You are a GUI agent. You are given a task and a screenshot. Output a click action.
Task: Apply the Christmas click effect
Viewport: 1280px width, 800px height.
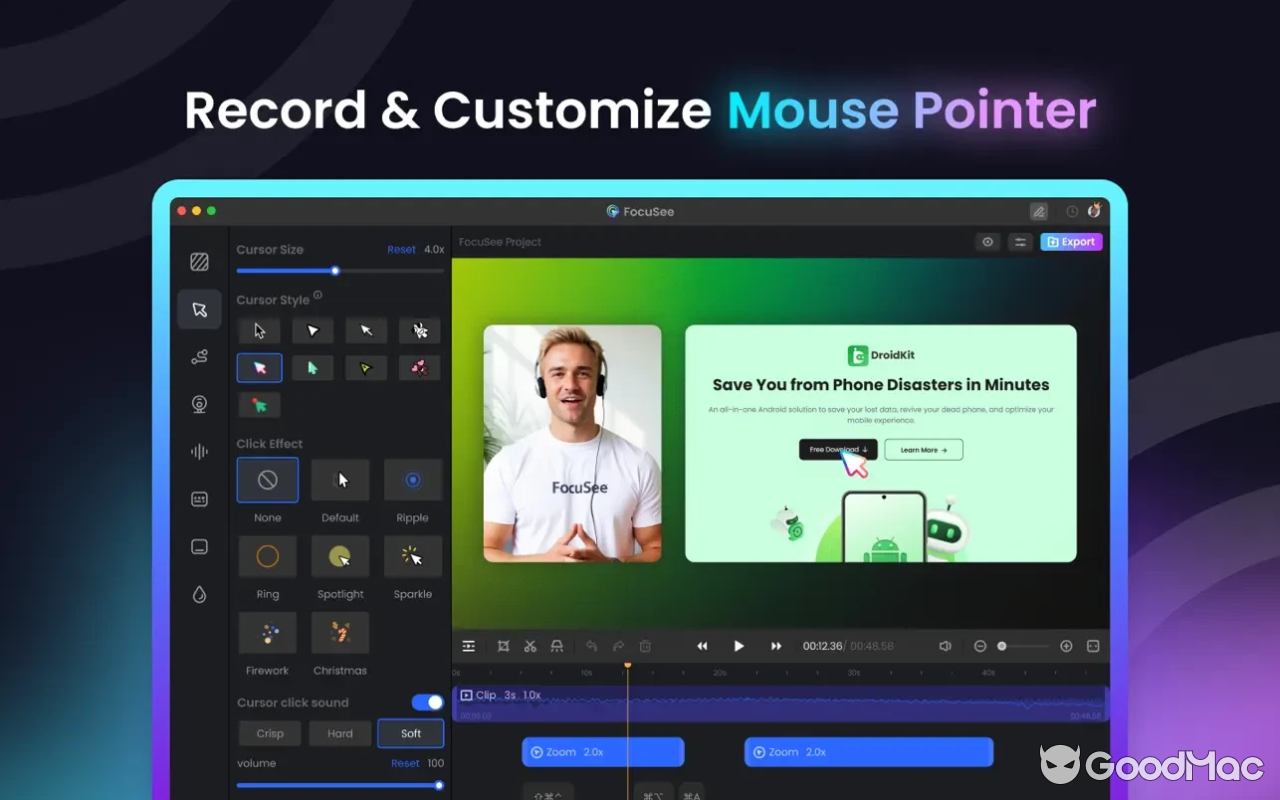coord(340,632)
